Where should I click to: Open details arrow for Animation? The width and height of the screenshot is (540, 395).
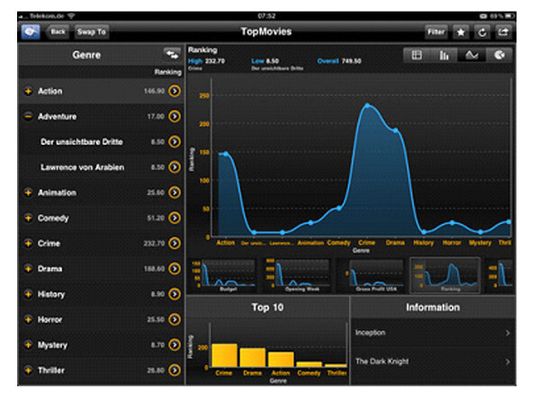[175, 193]
